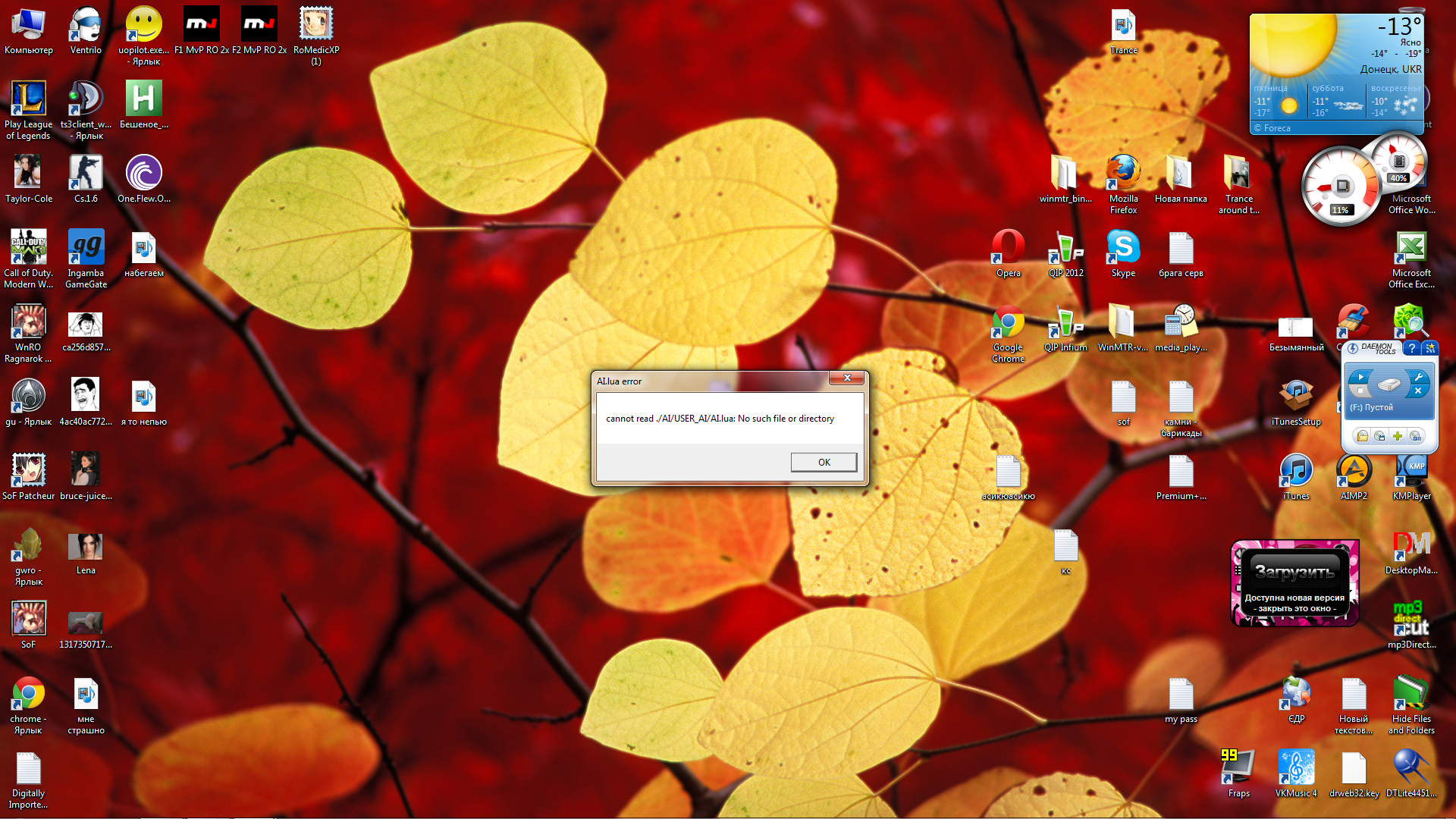
Task: Launch Play League of Legends shortcut
Action: pos(28,110)
